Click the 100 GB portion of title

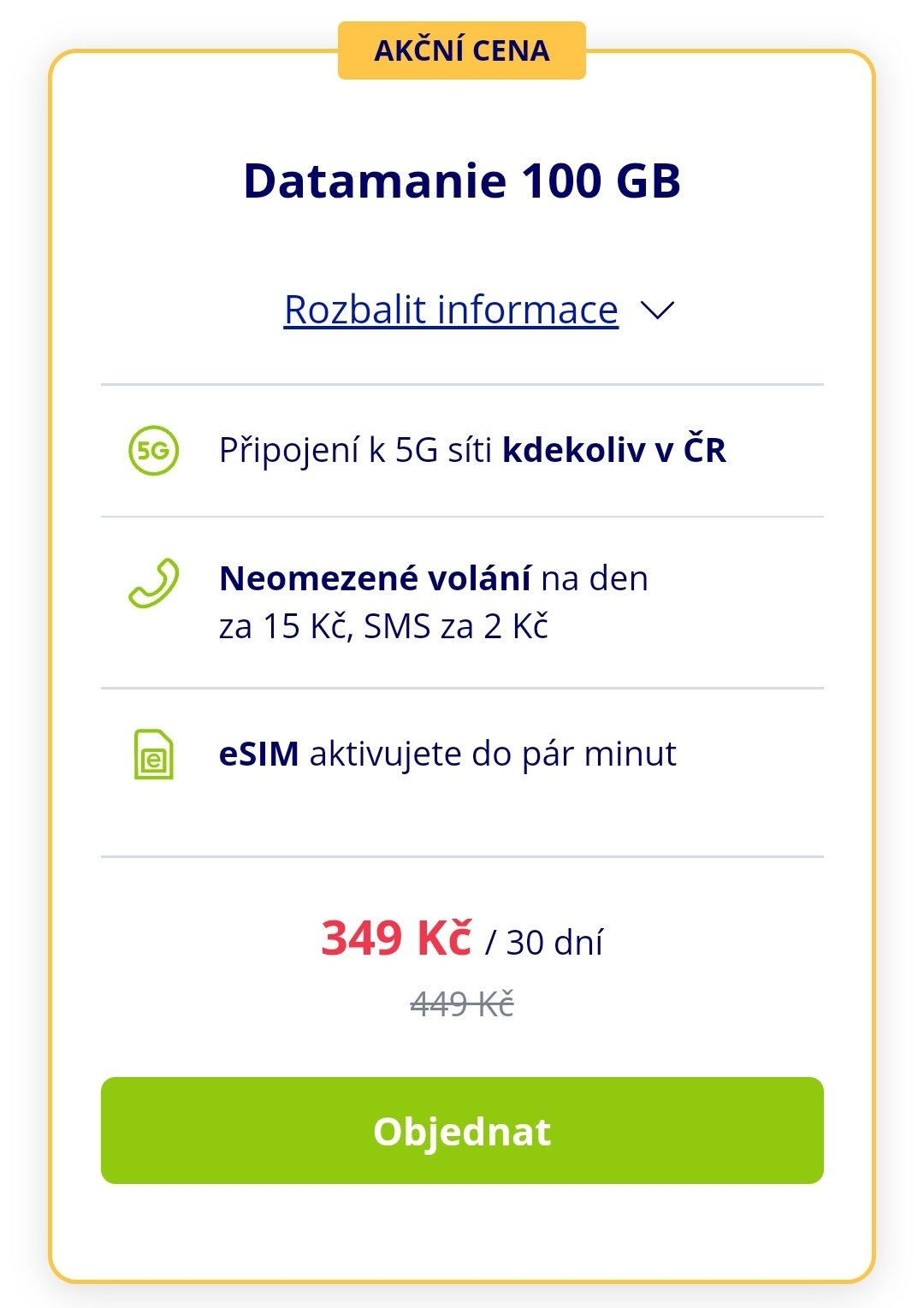[601, 181]
